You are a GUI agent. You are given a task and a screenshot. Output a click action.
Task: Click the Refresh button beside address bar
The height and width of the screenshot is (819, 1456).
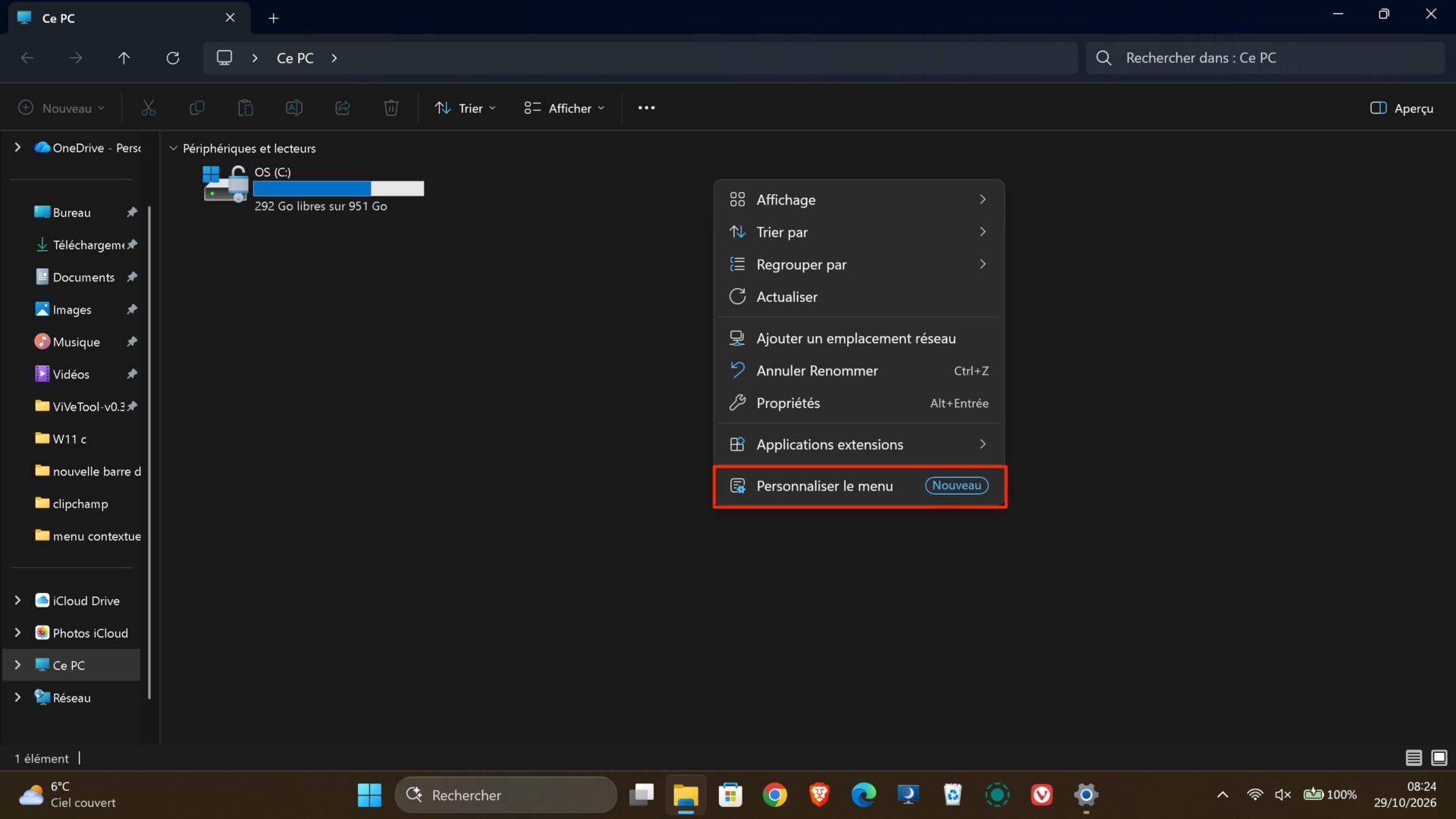point(173,58)
